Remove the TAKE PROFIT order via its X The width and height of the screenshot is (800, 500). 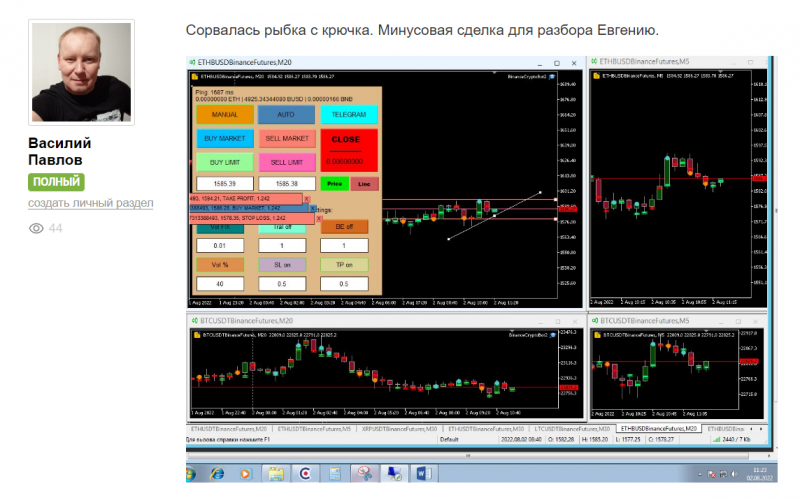coord(307,199)
